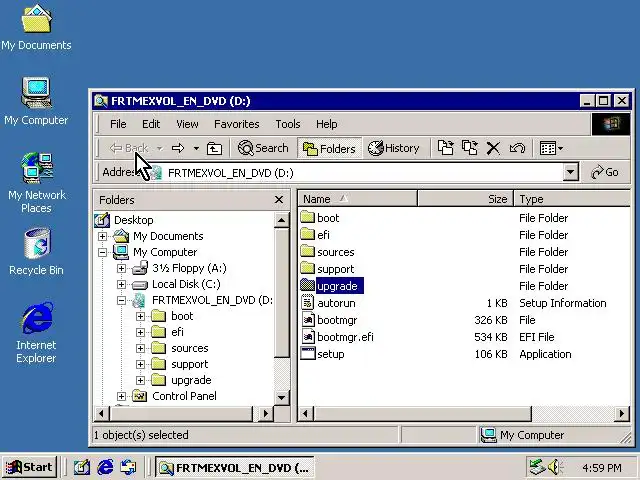Screen dimensions: 640x480
Task: Select the bootmgr file
Action: click(x=337, y=320)
